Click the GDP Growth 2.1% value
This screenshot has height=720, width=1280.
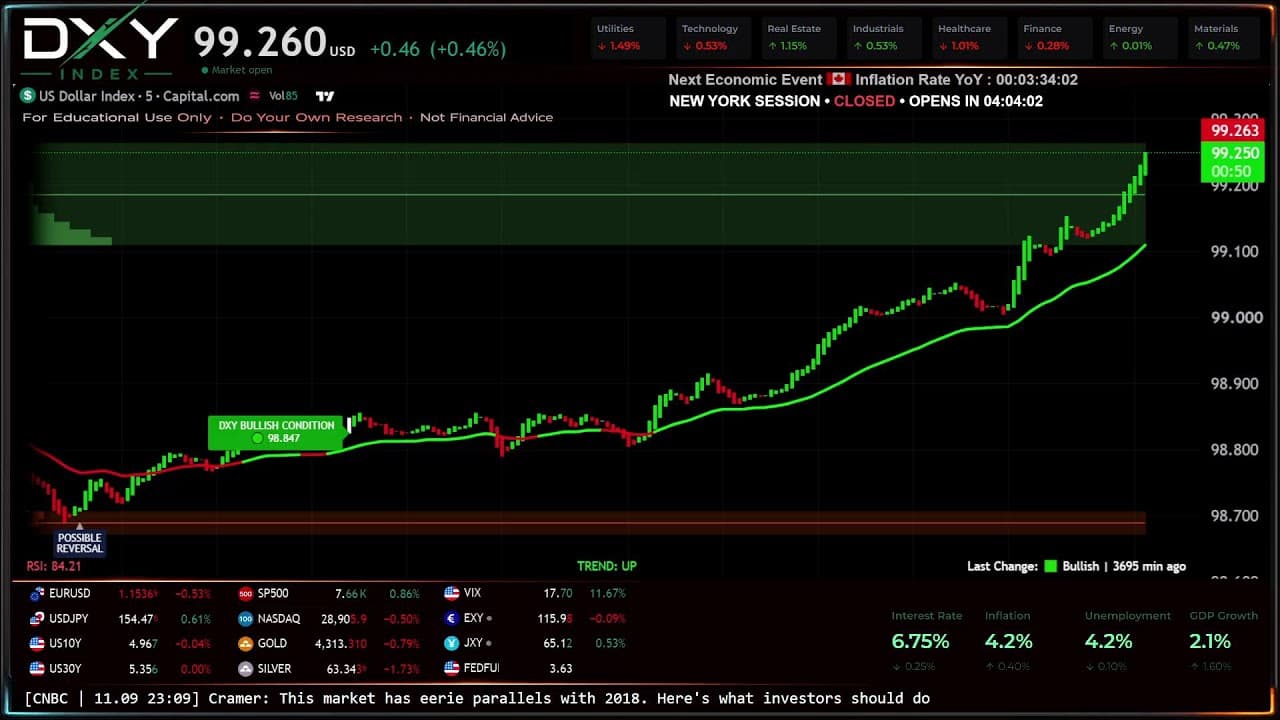[1210, 641]
